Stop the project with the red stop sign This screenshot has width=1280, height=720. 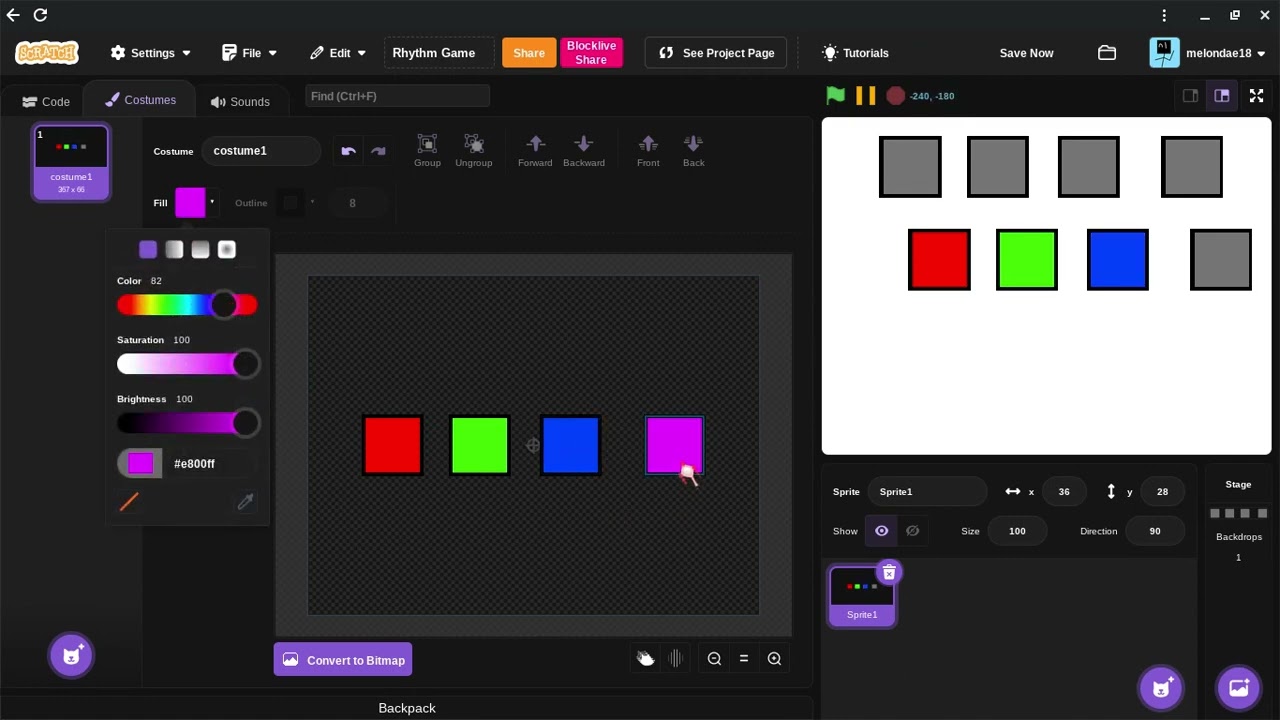[895, 96]
